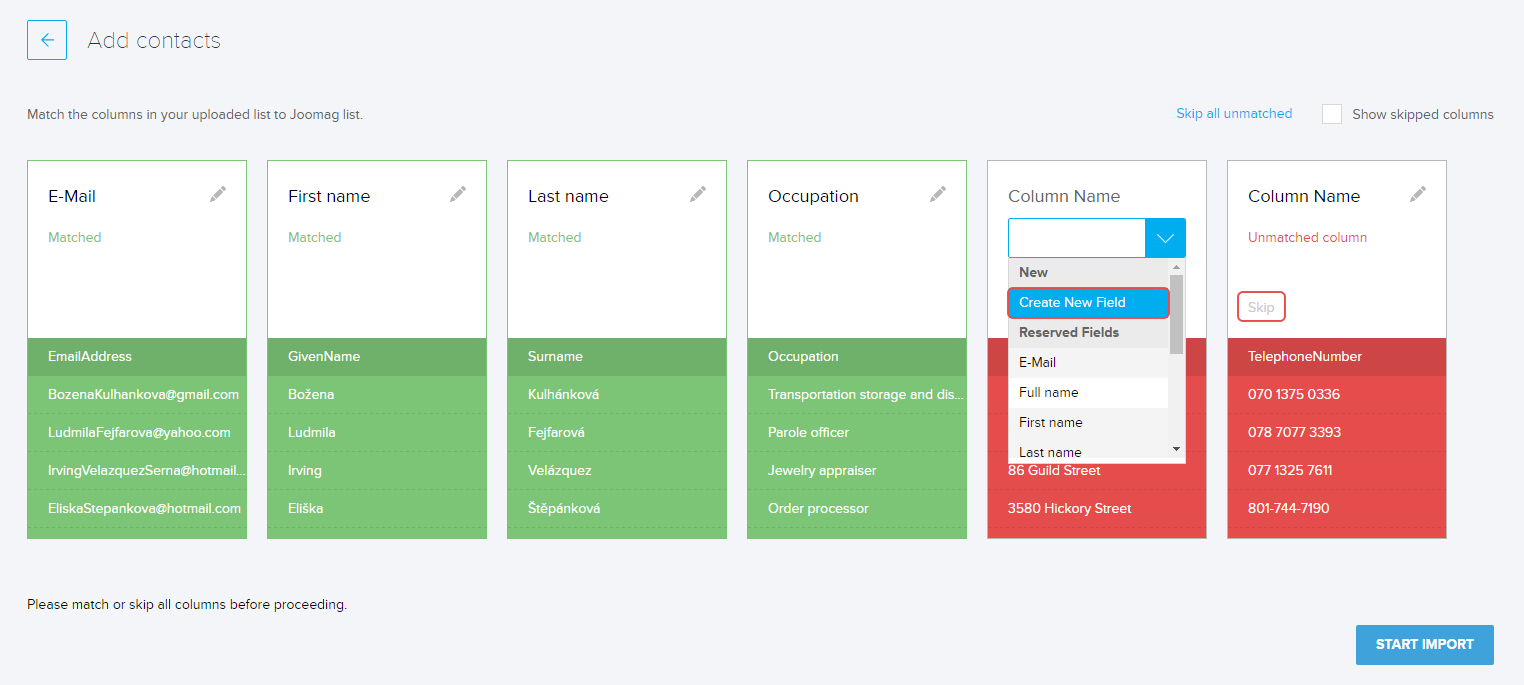This screenshot has height=685, width=1524.
Task: Click Skip all unmatched link
Action: pyautogui.click(x=1234, y=114)
